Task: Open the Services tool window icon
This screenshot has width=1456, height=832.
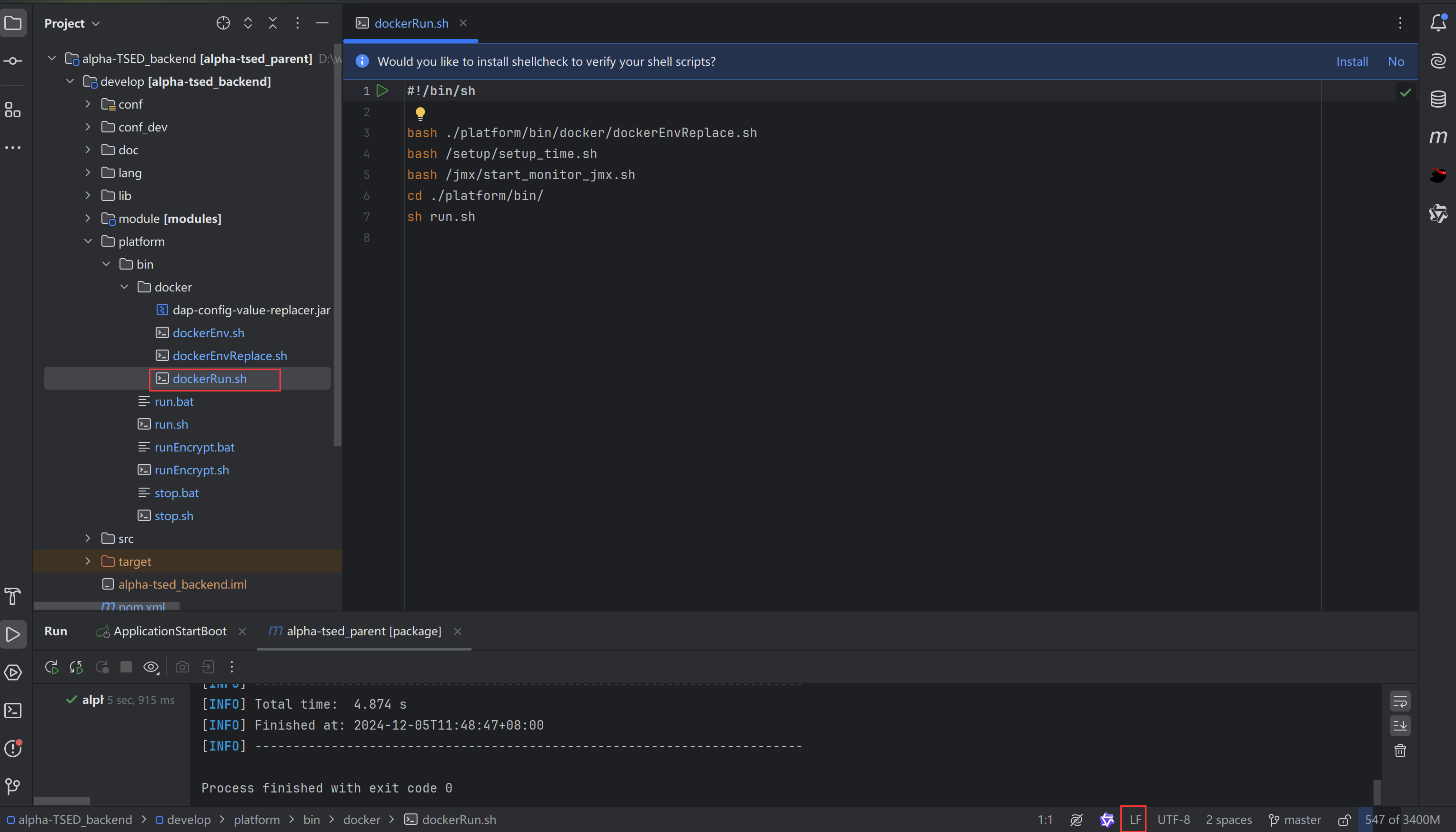Action: pyautogui.click(x=13, y=672)
